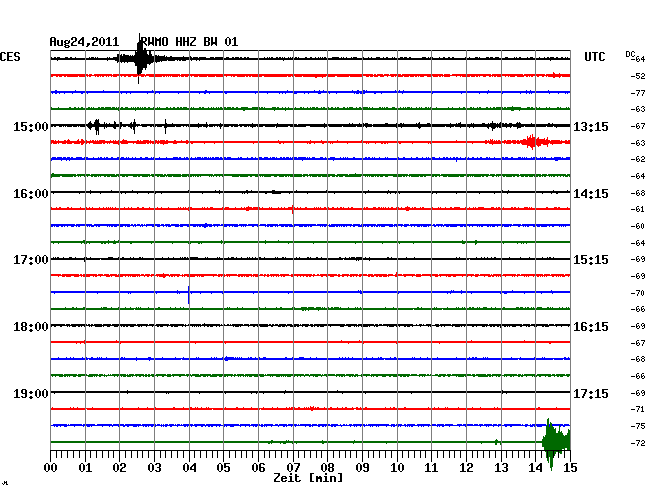Select the DC value -52
Viewport: 650px width, 494px height.
point(638,76)
